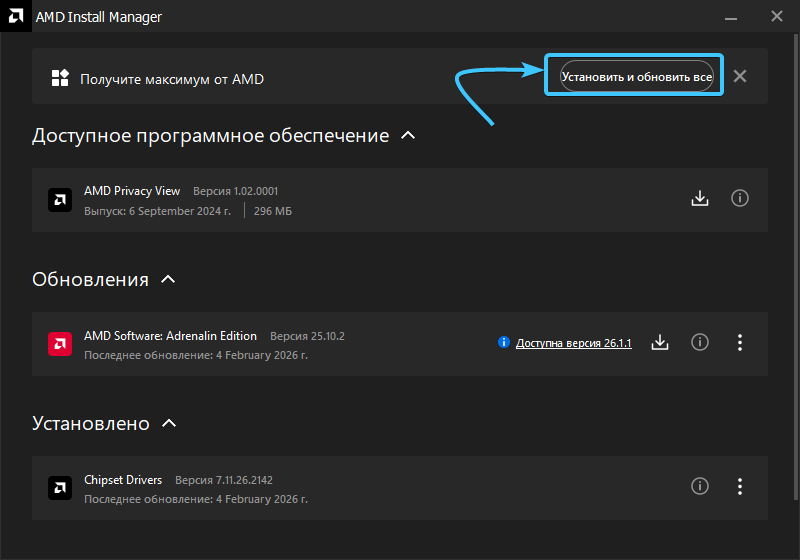Open the Доступна версия 26.1.1 link
Screen dimensions: 800x560
(573, 343)
